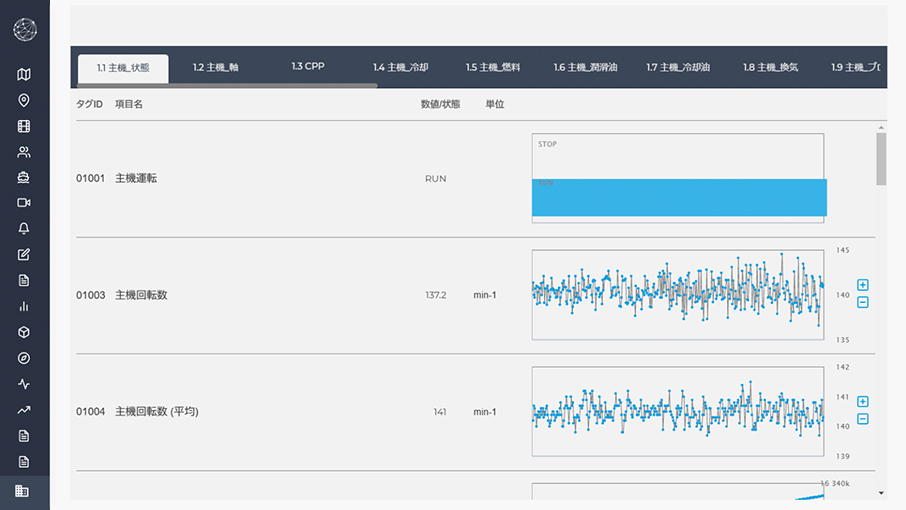
Task: Switch to the 1.2 主機_軸 tab
Action: coord(216,68)
